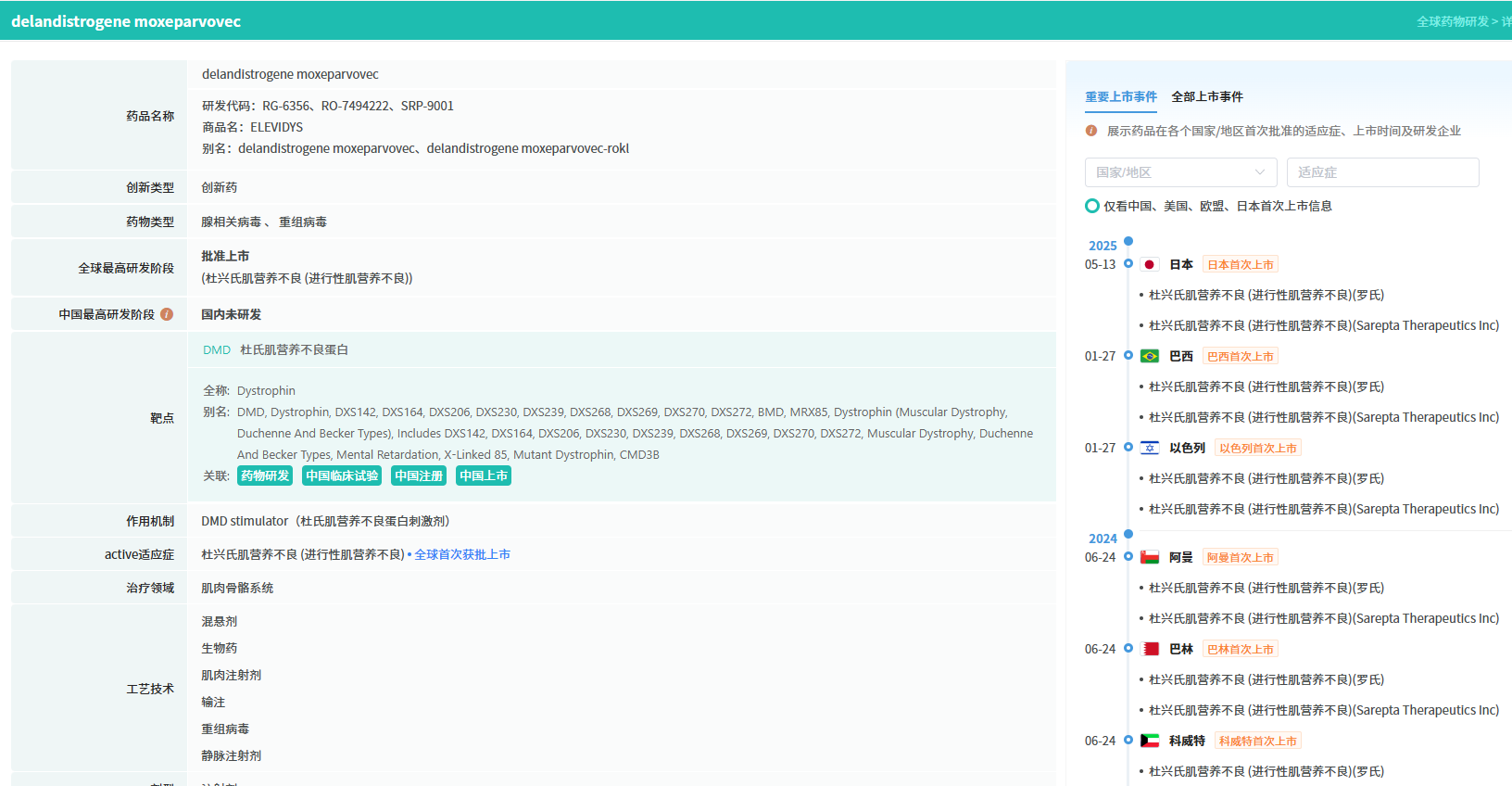Click the DMD target link
Viewport: 1512px width, 786px height.
point(217,350)
